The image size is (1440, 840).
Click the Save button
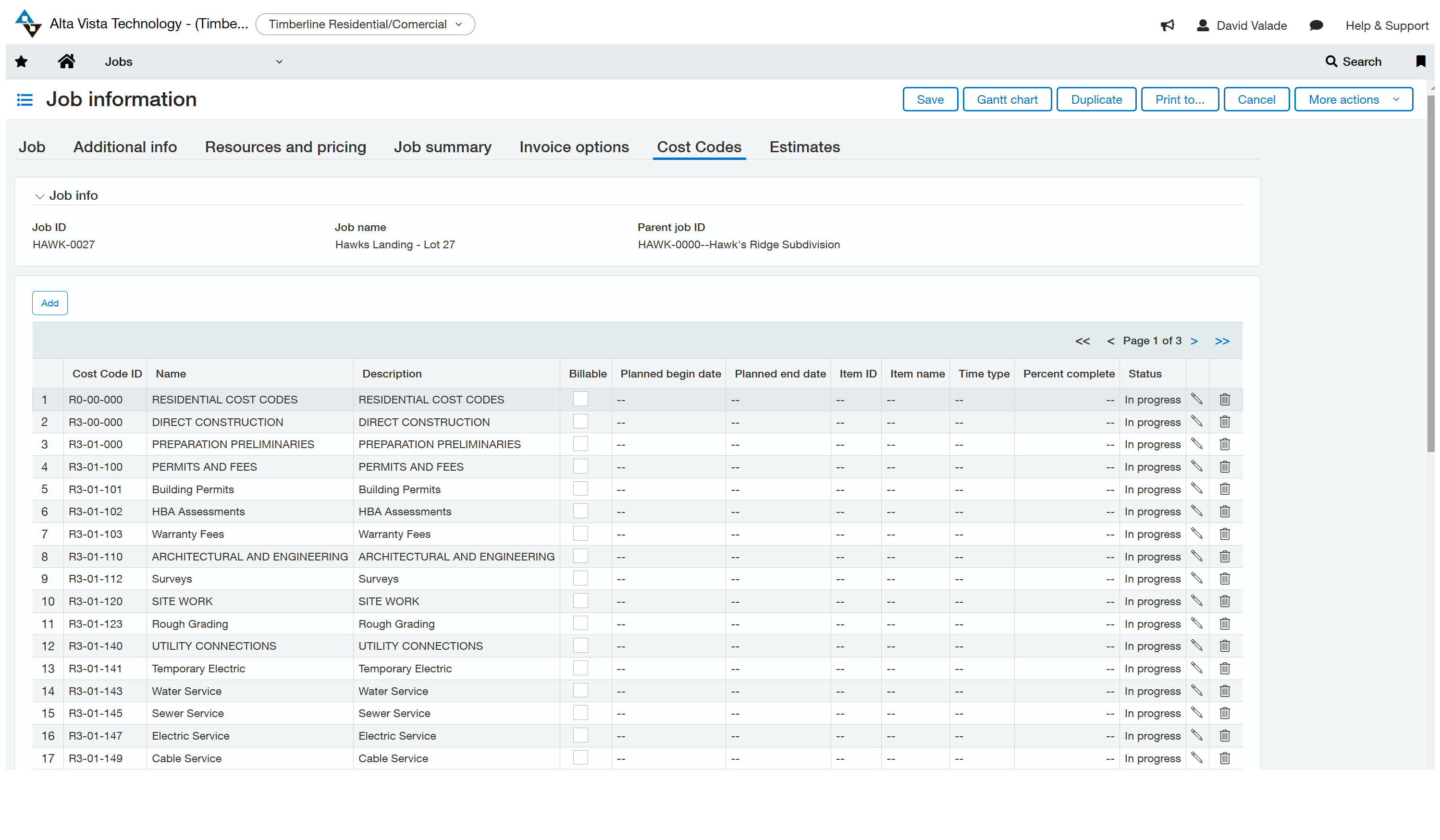pyautogui.click(x=930, y=99)
